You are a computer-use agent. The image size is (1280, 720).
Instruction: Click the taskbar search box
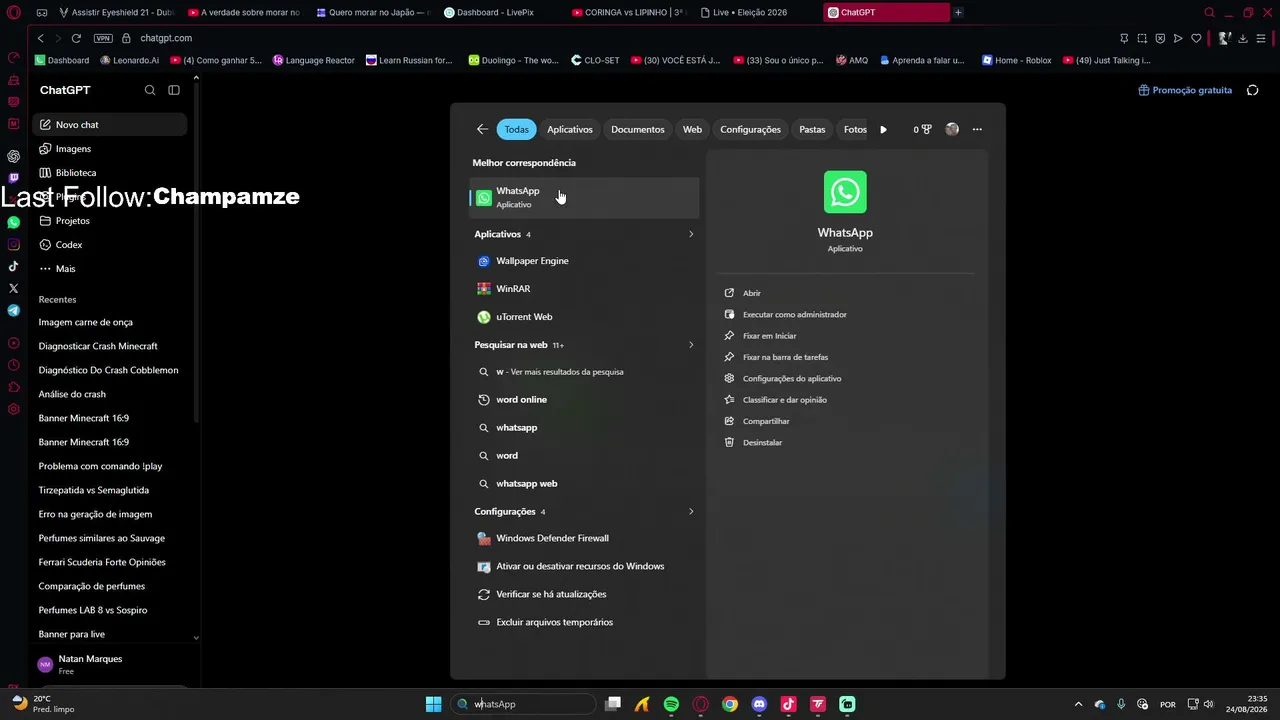pyautogui.click(x=523, y=704)
